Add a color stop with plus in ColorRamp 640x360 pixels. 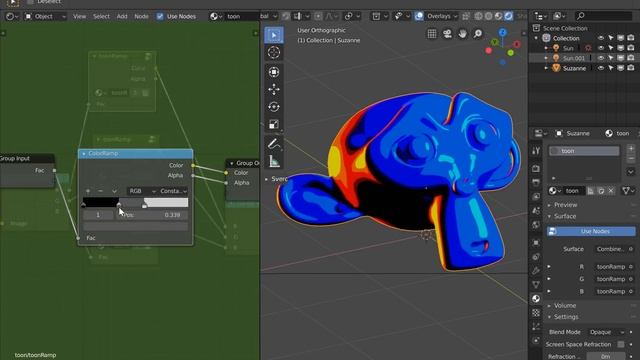(x=88, y=191)
